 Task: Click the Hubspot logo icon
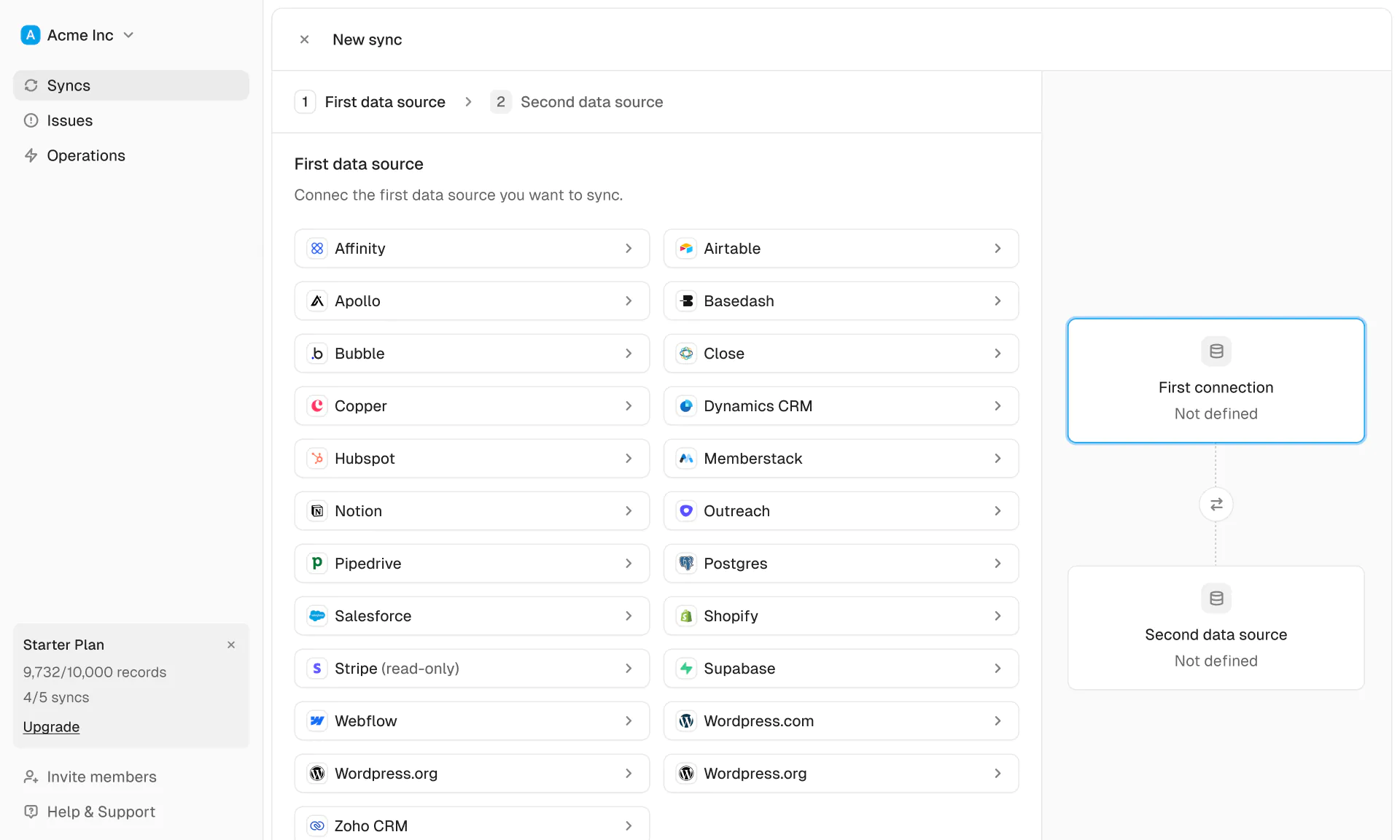click(316, 459)
